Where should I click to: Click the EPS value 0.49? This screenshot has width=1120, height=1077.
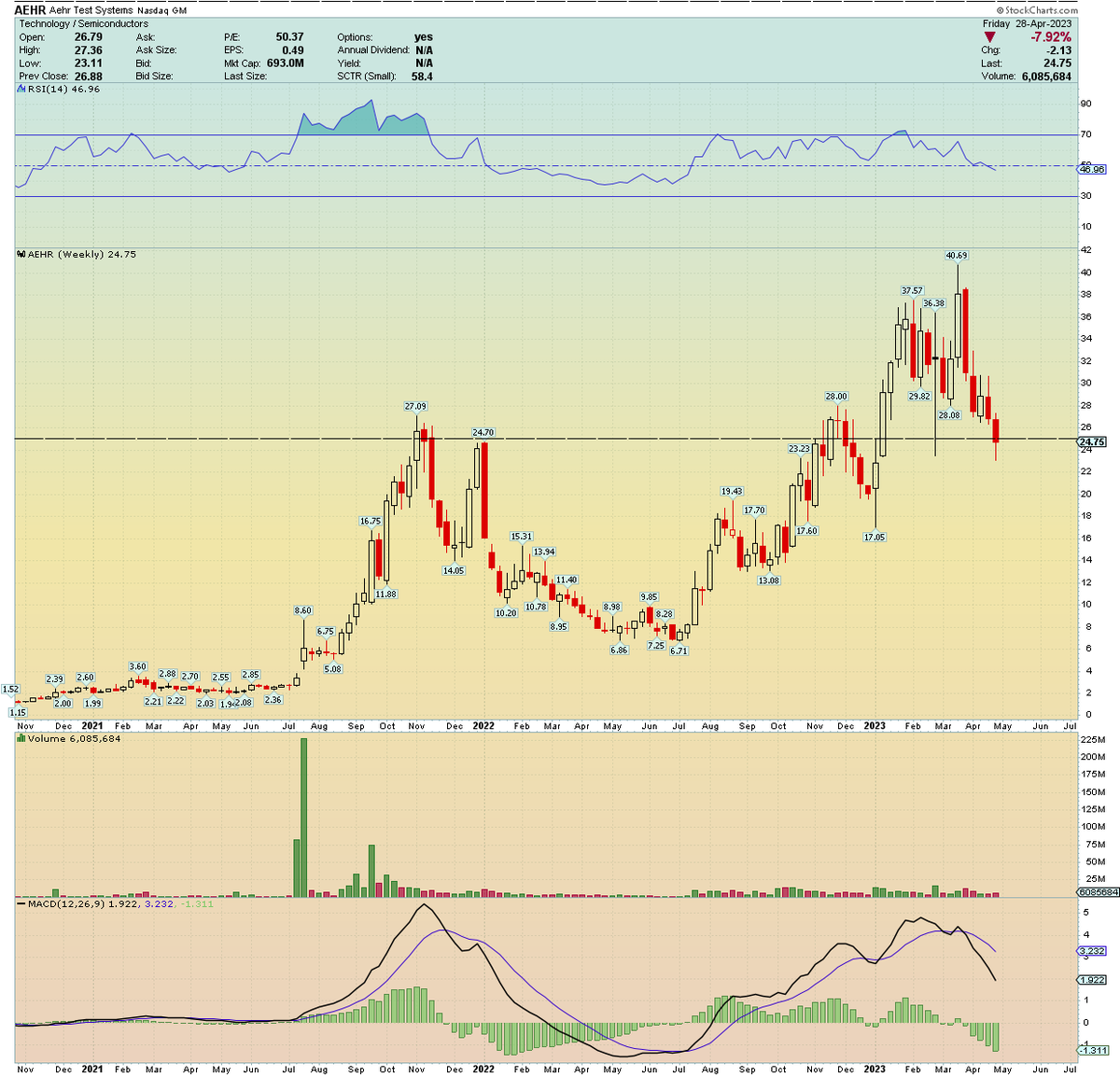click(x=293, y=50)
